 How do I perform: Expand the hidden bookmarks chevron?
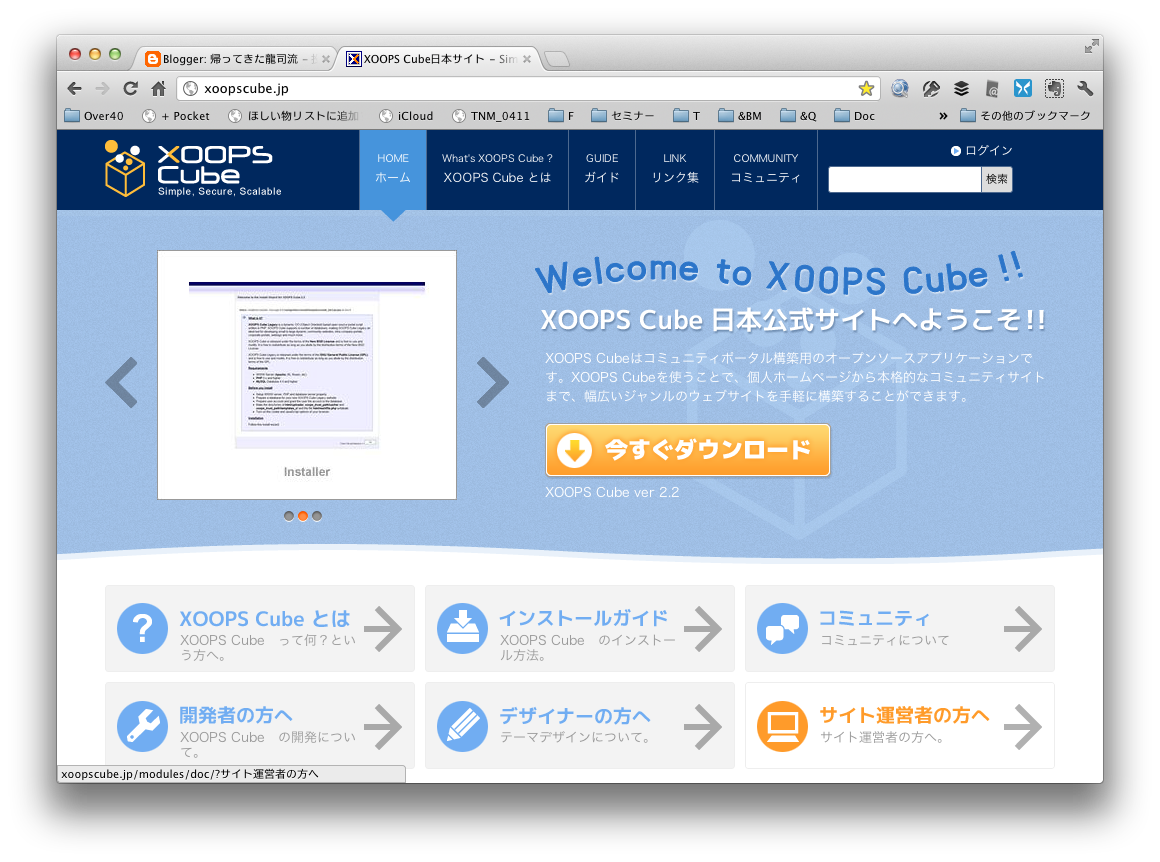pos(943,116)
